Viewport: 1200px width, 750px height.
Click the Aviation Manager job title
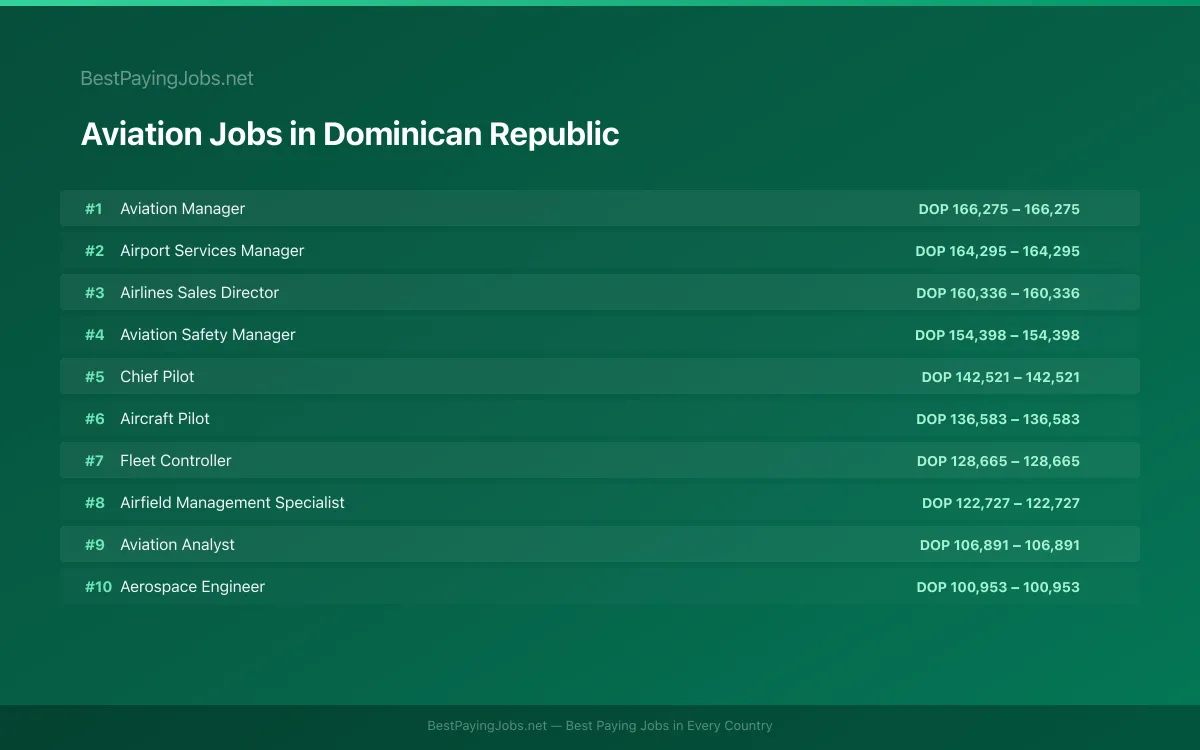click(182, 209)
